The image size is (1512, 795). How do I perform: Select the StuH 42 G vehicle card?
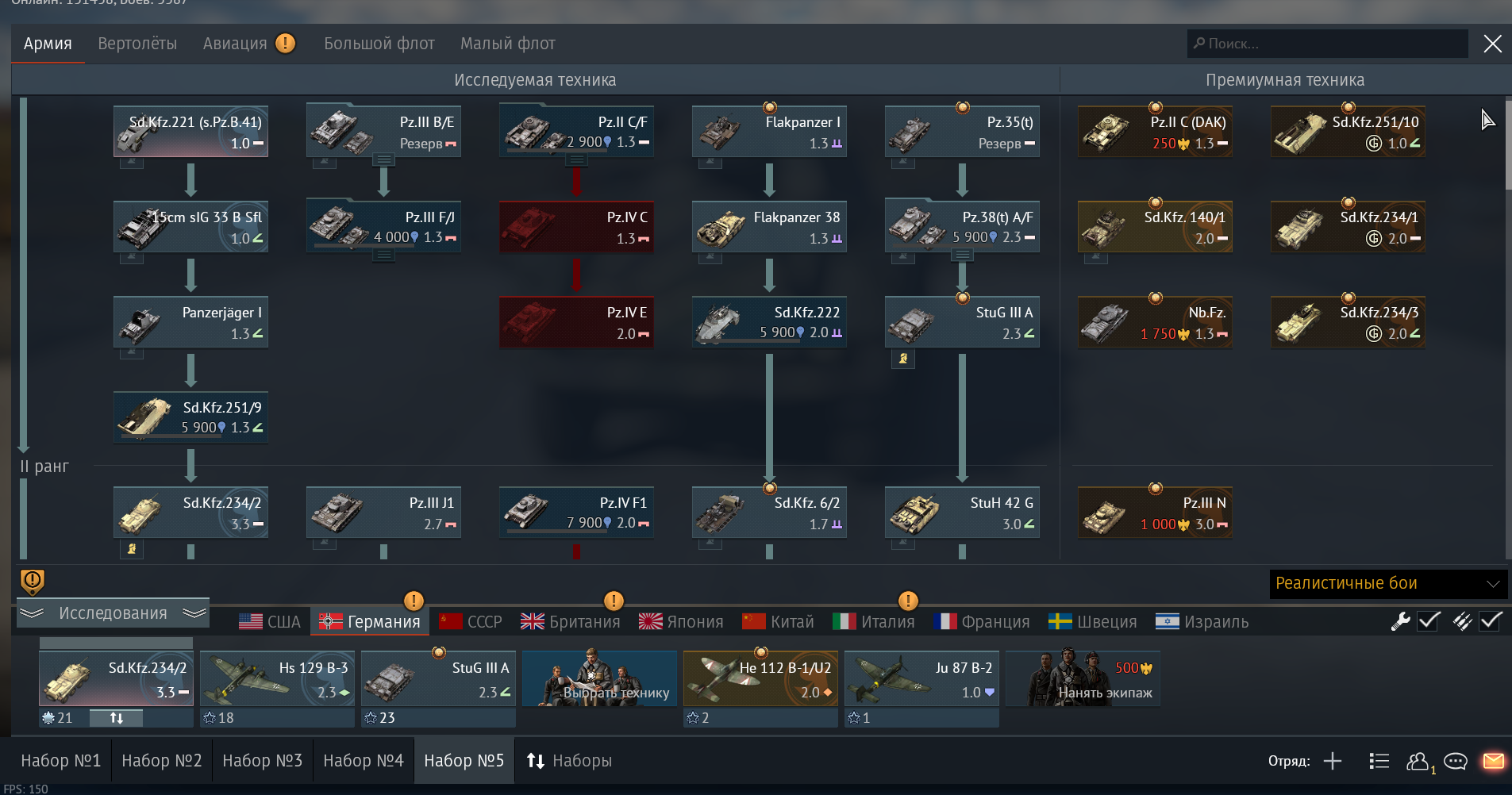click(x=962, y=513)
